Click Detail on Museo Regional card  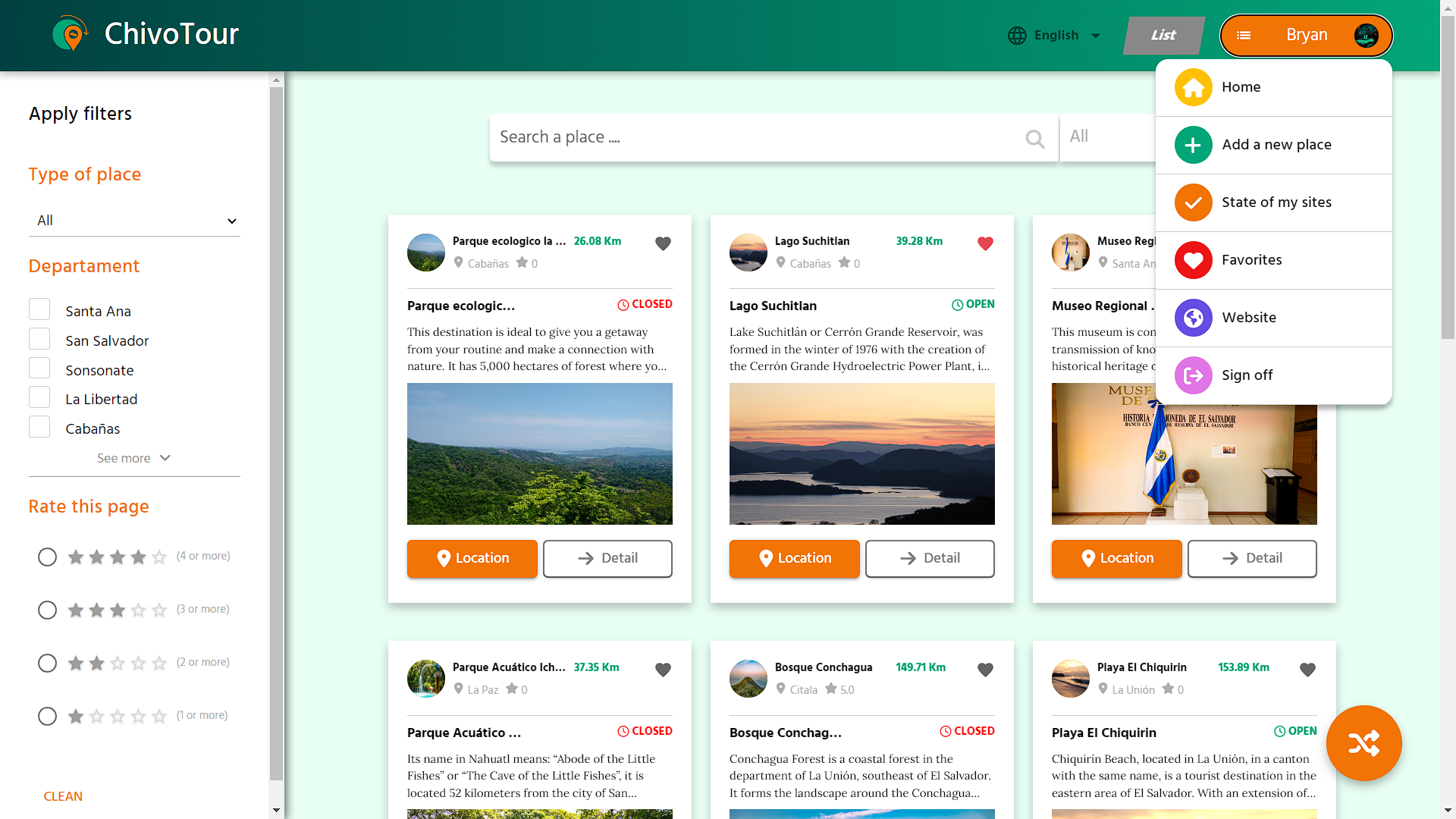coord(1252,559)
